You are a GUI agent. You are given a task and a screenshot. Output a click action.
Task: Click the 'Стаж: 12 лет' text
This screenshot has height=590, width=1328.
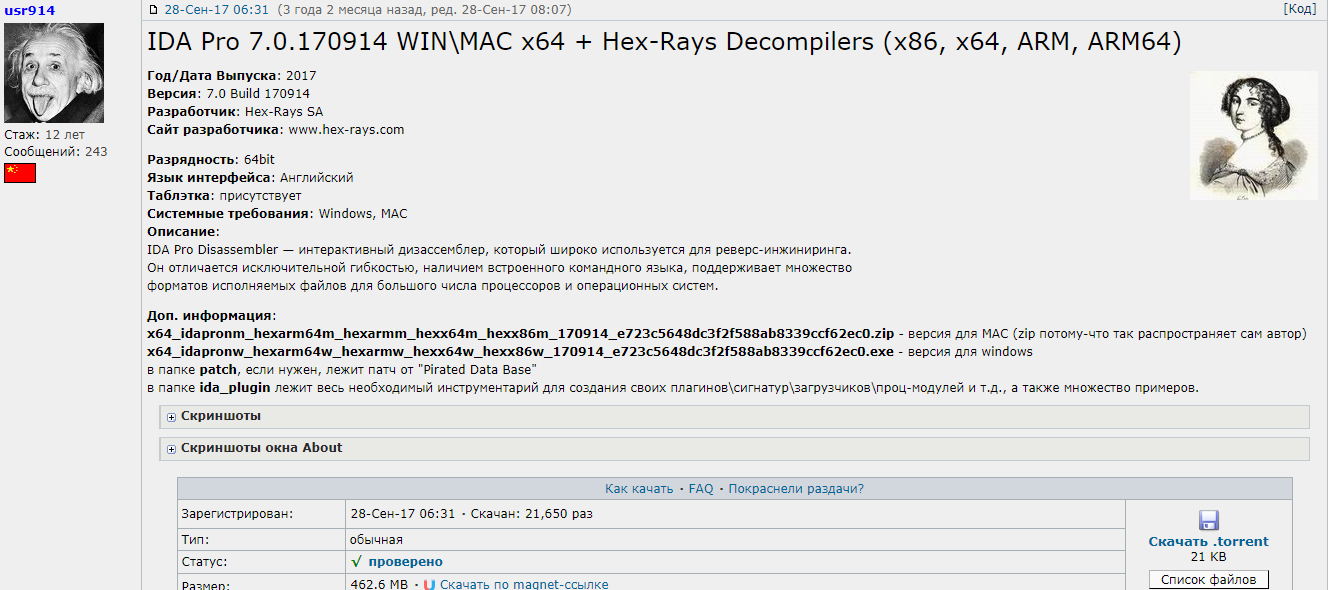click(x=45, y=134)
